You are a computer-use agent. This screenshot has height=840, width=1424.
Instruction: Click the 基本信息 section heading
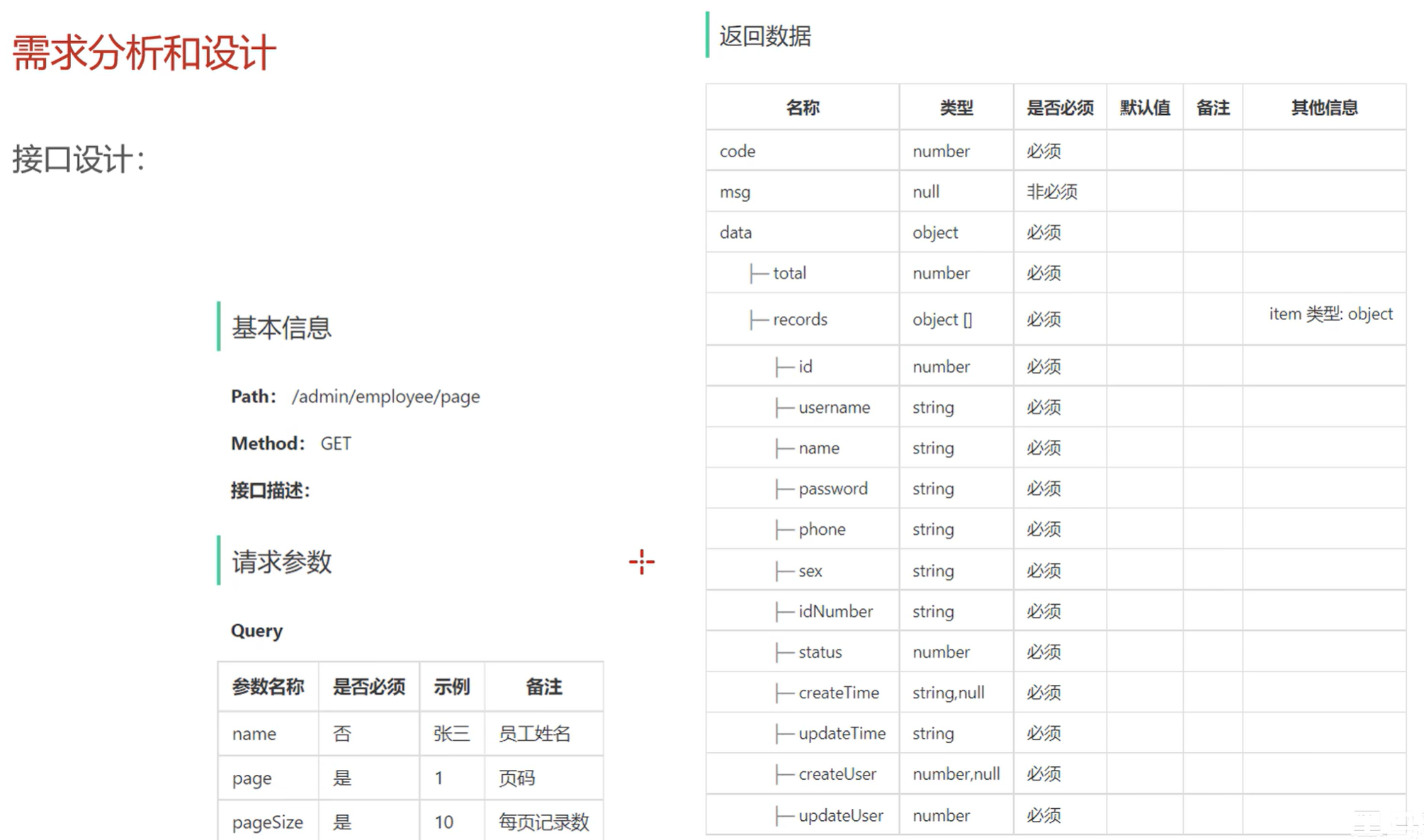[281, 327]
